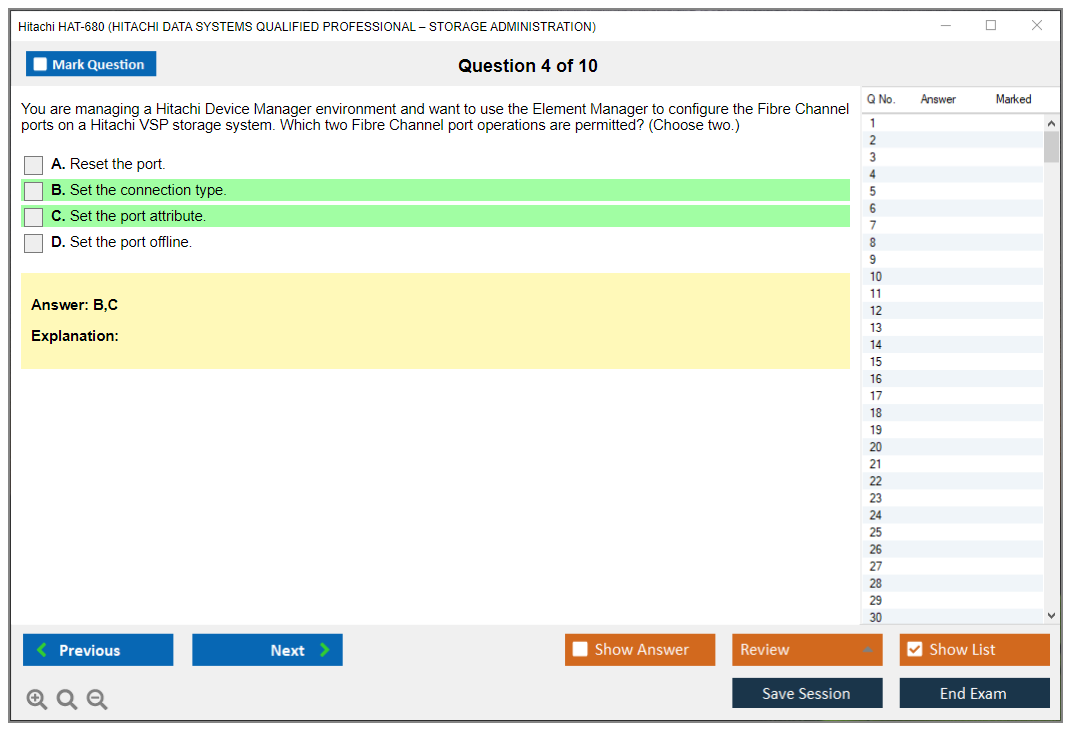This screenshot has width=1075, height=735.
Task: Maximize the exam window
Action: tap(991, 26)
